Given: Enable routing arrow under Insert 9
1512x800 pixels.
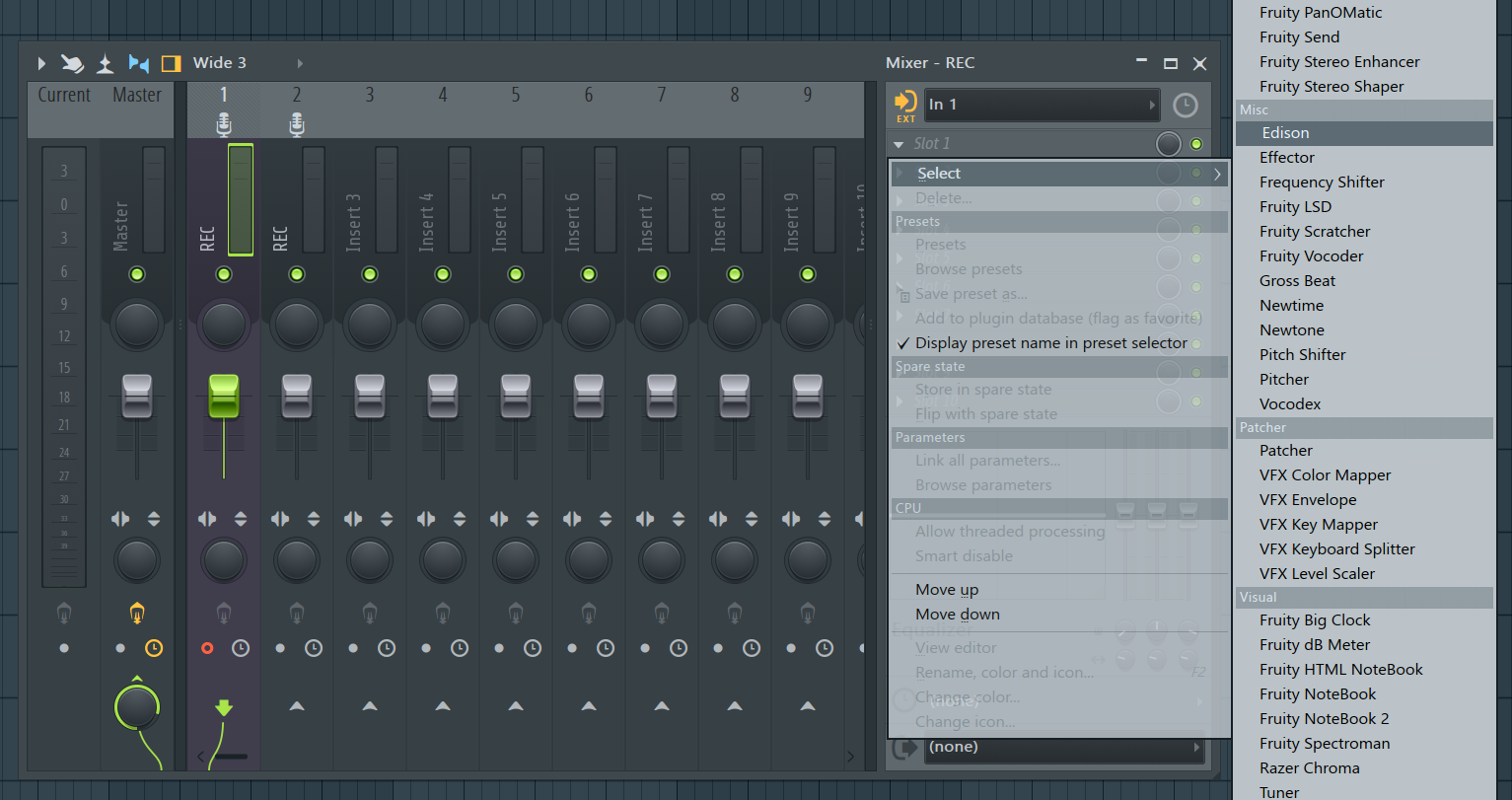Looking at the screenshot, I should pyautogui.click(x=808, y=705).
